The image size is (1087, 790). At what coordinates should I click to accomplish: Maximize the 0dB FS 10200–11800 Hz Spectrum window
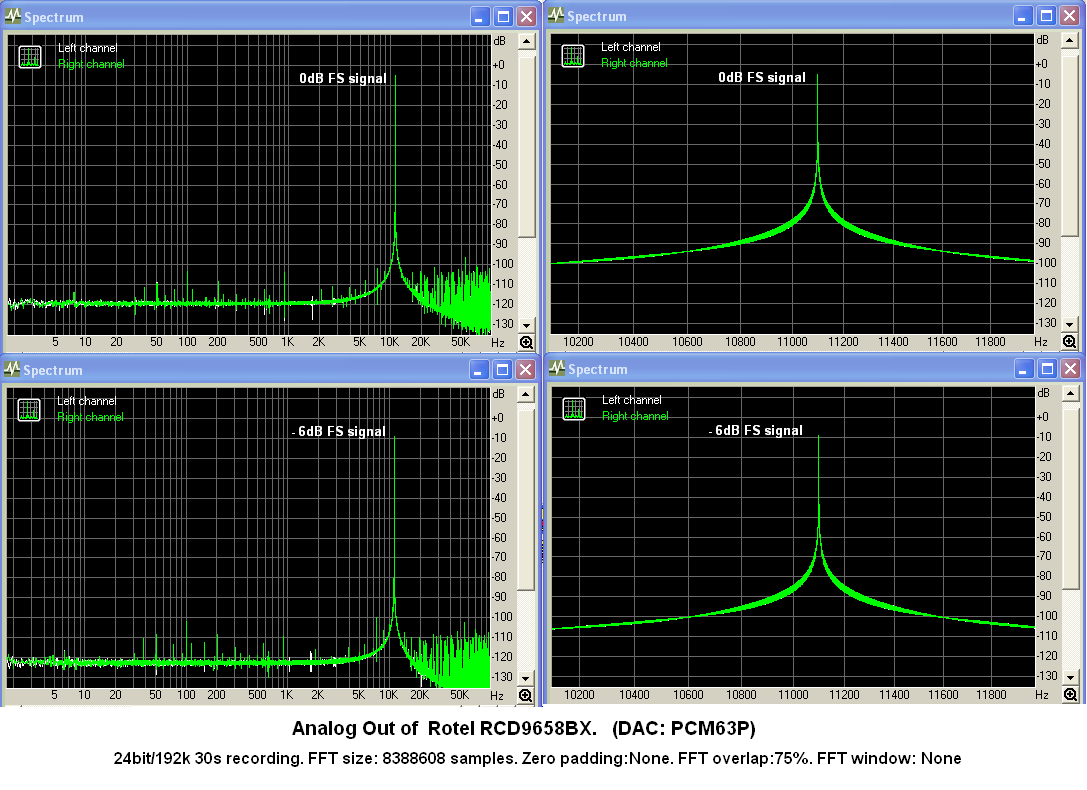click(1047, 16)
